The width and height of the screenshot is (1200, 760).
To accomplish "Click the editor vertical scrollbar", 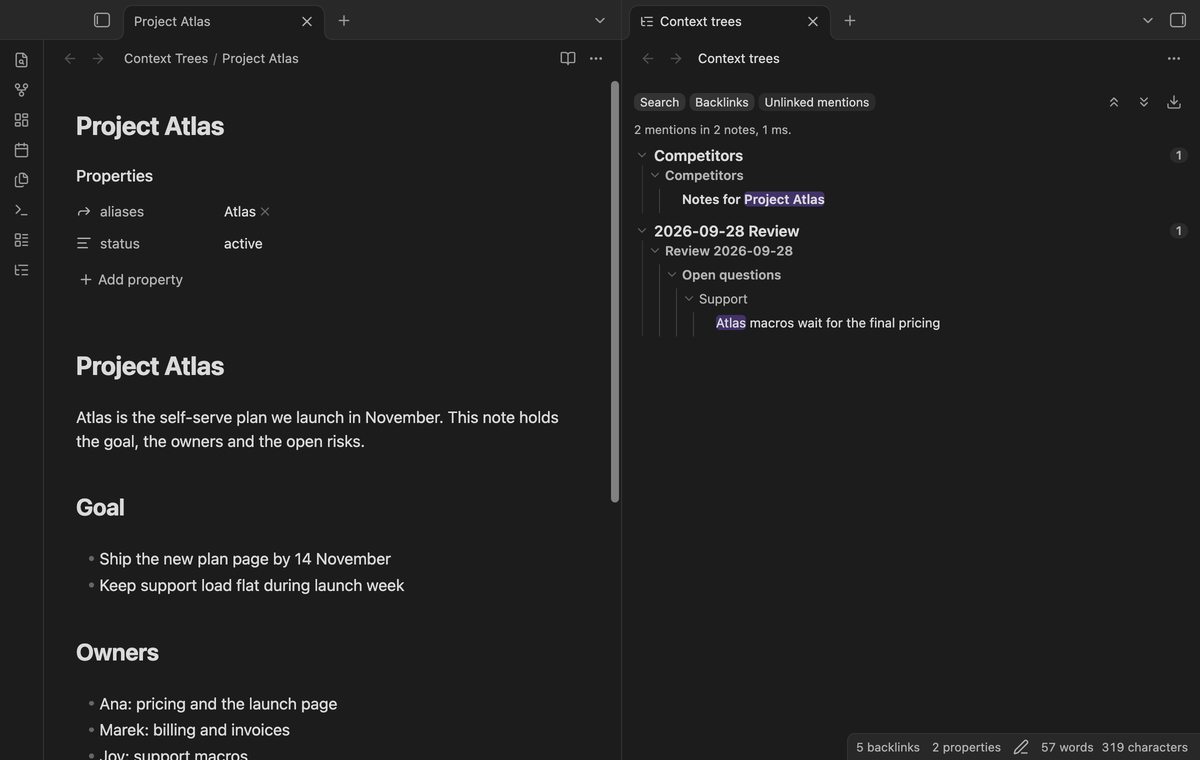I will click(x=615, y=291).
